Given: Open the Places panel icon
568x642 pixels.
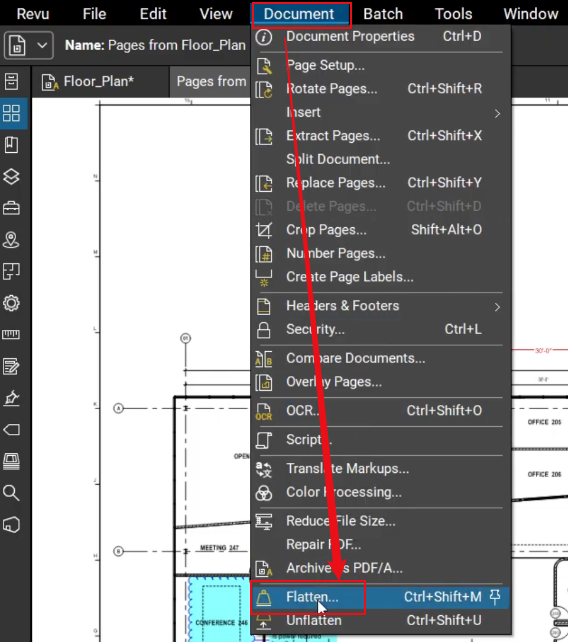Looking at the screenshot, I should click(11, 240).
